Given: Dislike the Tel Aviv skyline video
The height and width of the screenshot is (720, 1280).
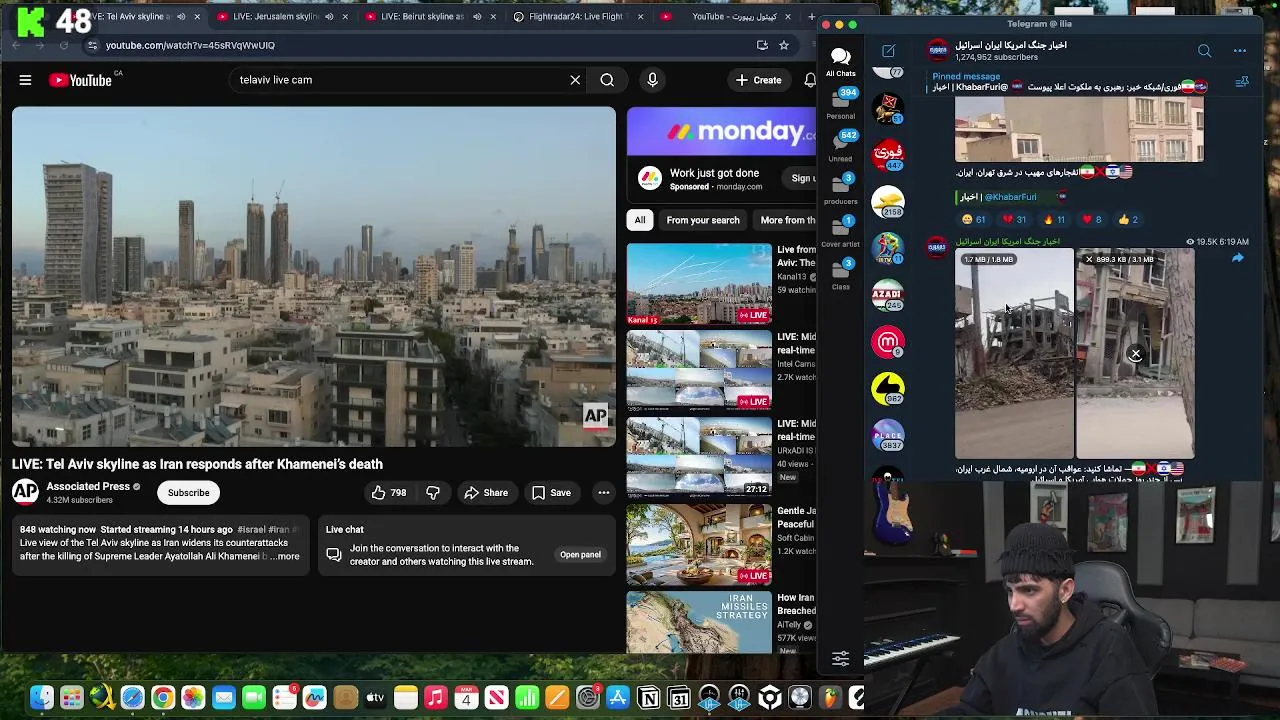Looking at the screenshot, I should pyautogui.click(x=433, y=492).
